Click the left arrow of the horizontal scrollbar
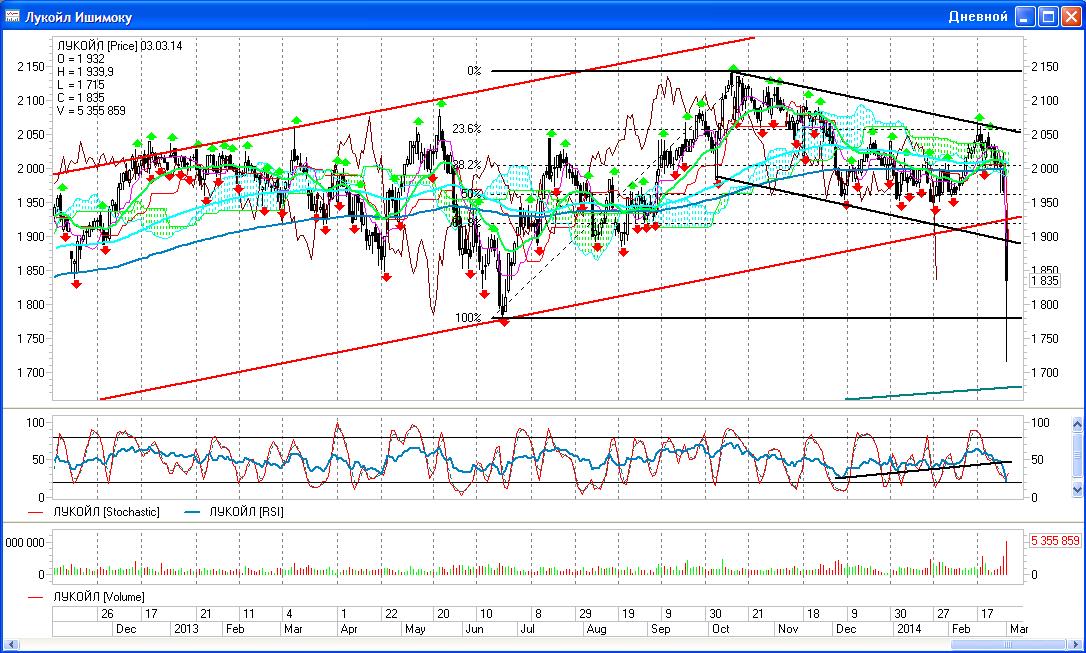 tap(10, 645)
